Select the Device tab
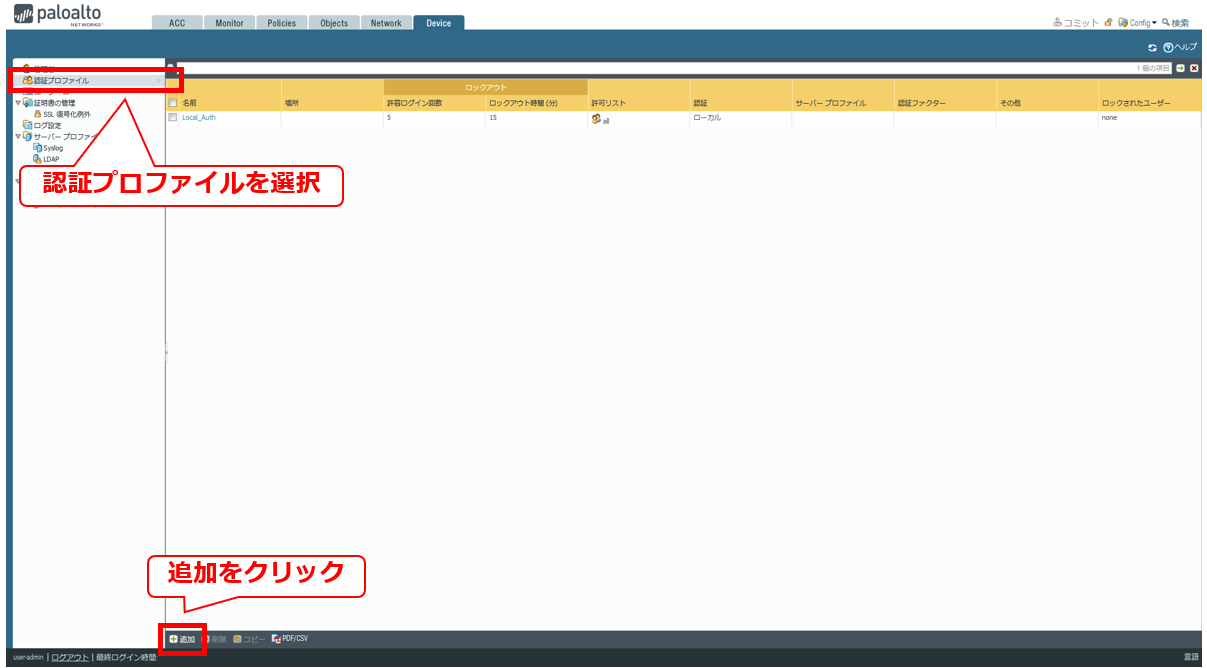This screenshot has height=668, width=1207. pos(438,23)
